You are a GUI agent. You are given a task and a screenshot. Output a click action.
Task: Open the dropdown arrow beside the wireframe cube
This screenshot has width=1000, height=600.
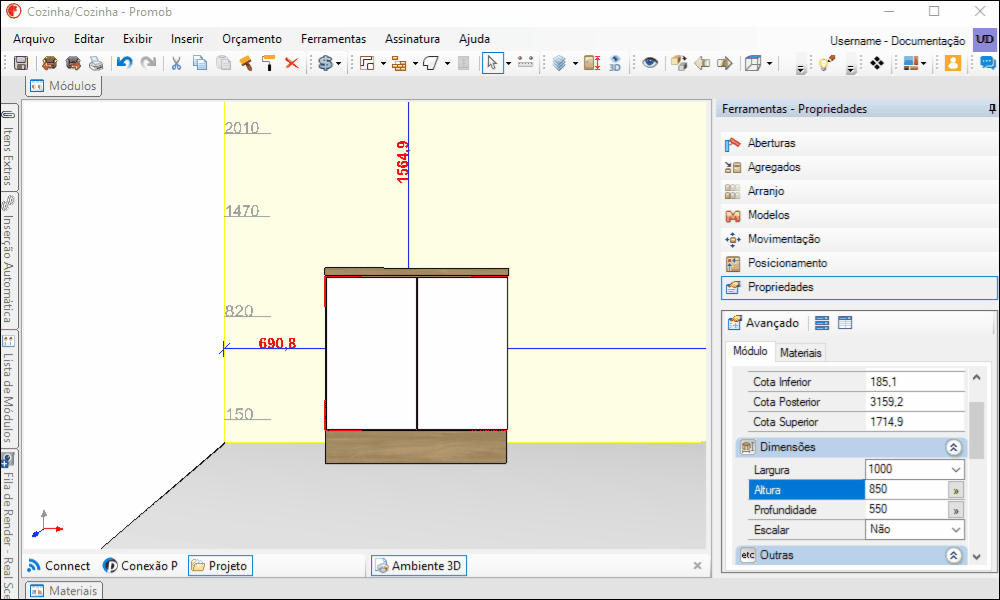tap(770, 64)
